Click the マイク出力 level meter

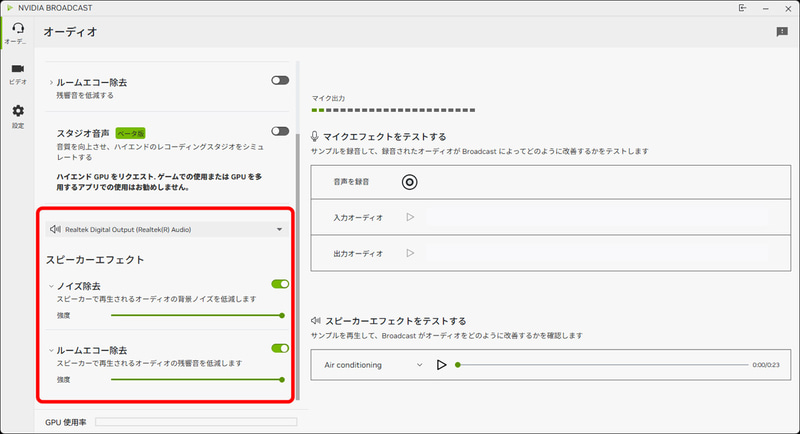coord(393,110)
